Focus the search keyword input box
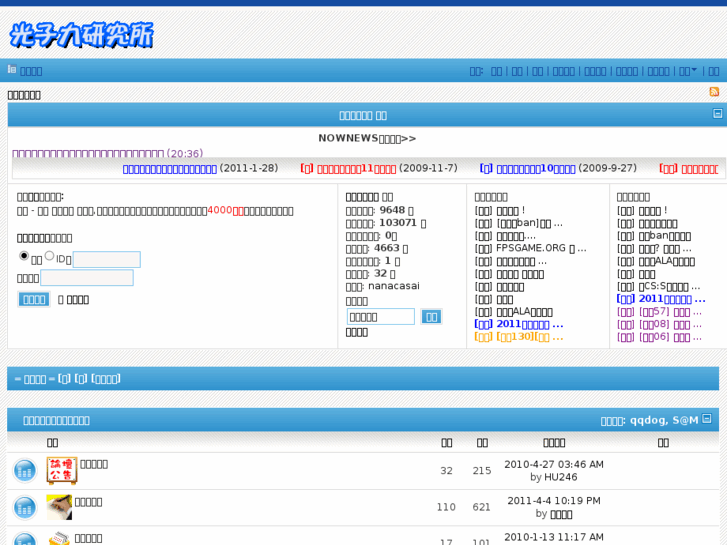Viewport: 727px width, 545px height. [381, 317]
